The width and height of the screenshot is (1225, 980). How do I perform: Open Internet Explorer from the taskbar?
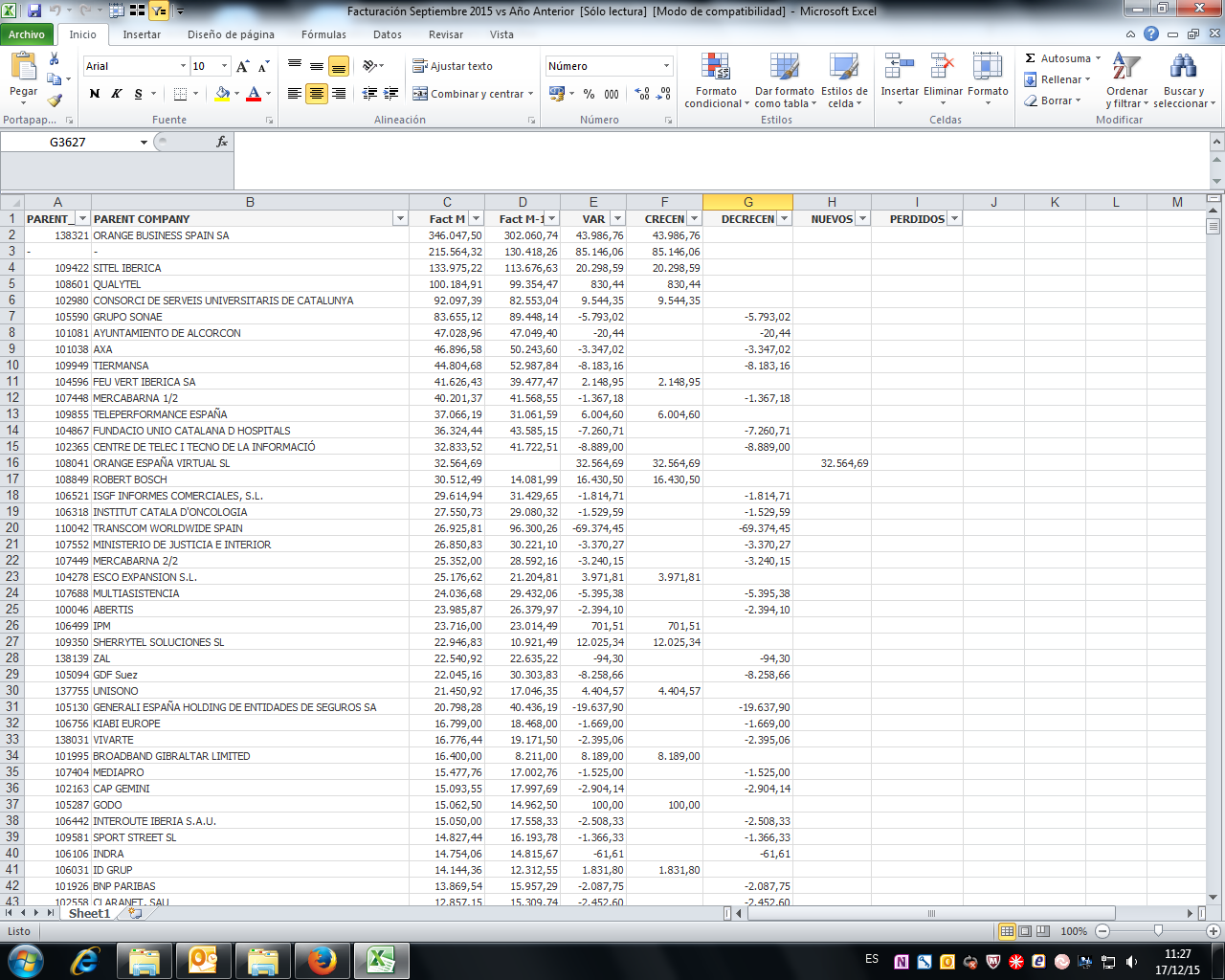85,960
